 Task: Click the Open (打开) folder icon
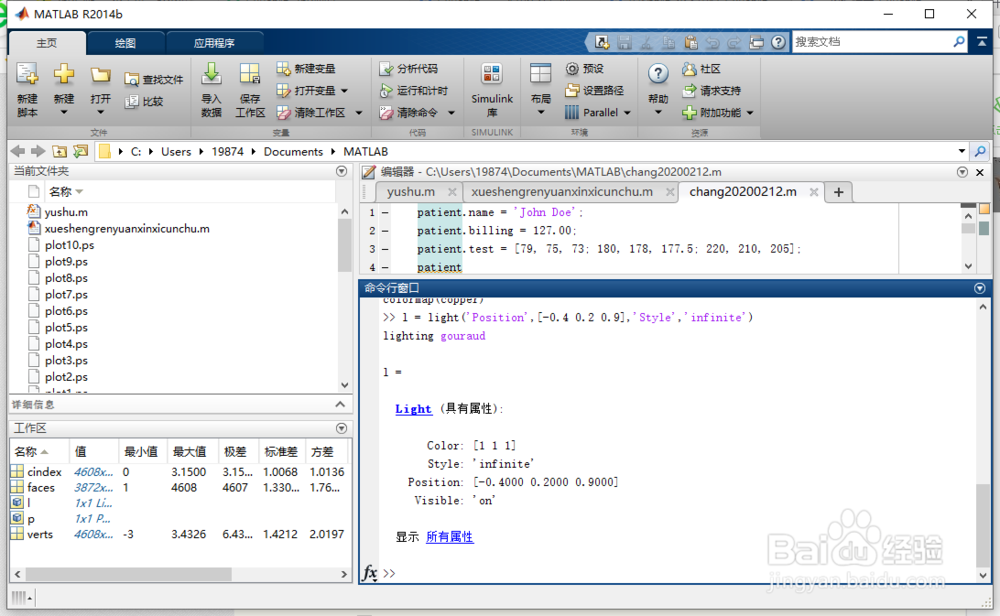[x=100, y=76]
